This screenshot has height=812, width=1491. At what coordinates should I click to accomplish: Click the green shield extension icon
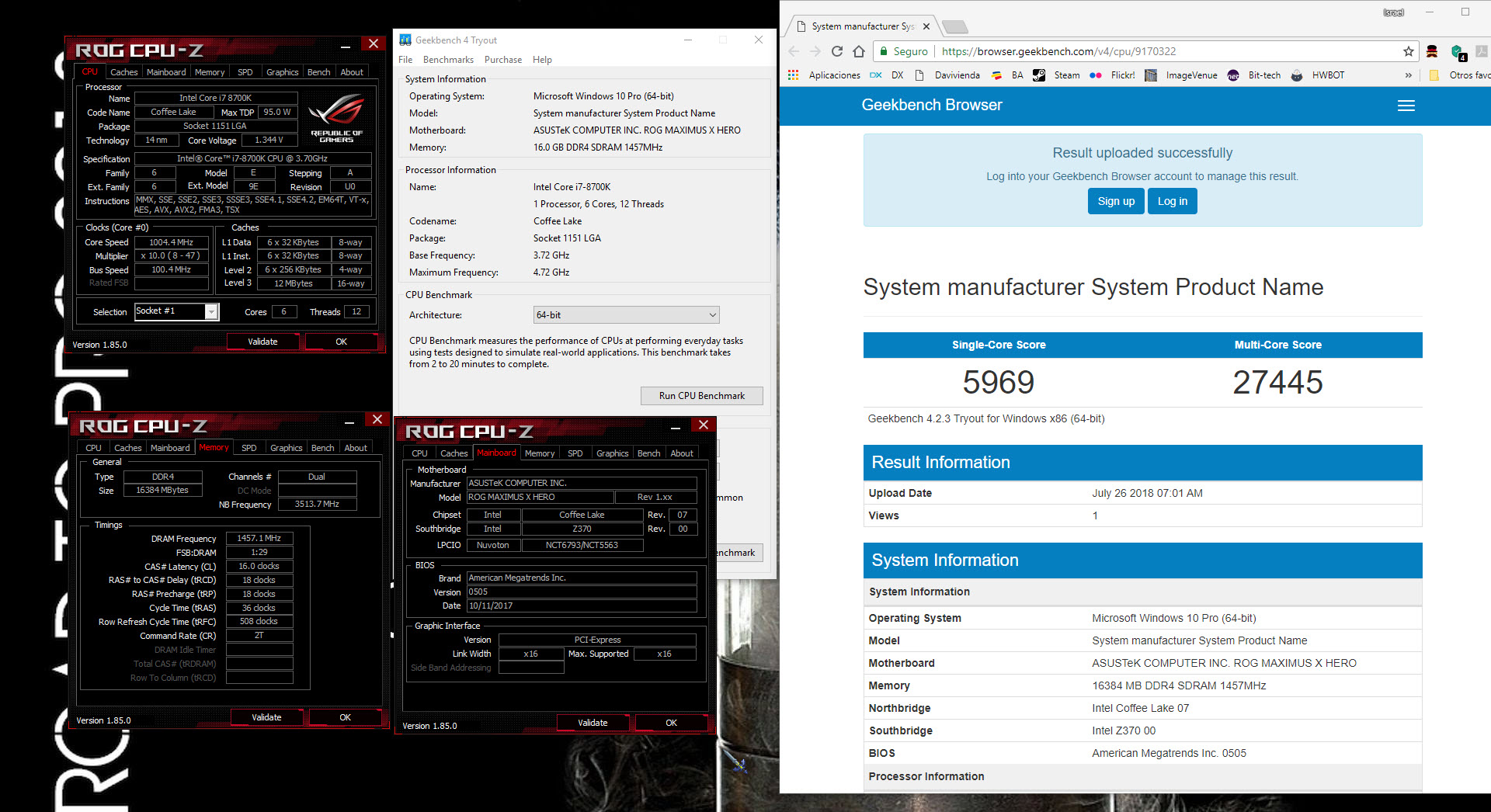coord(1458,52)
